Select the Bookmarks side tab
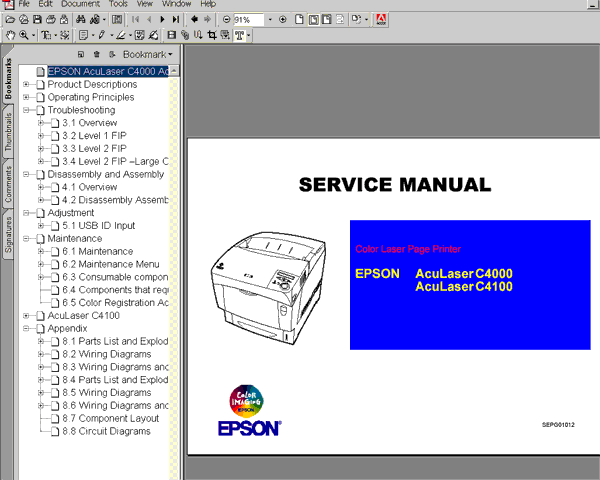The width and height of the screenshot is (600, 480). point(8,78)
